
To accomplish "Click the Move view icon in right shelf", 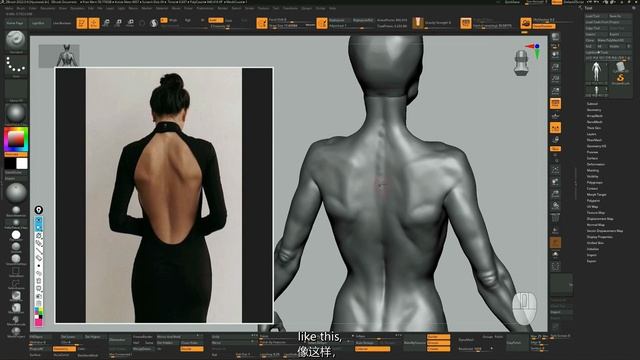I will click(555, 182).
